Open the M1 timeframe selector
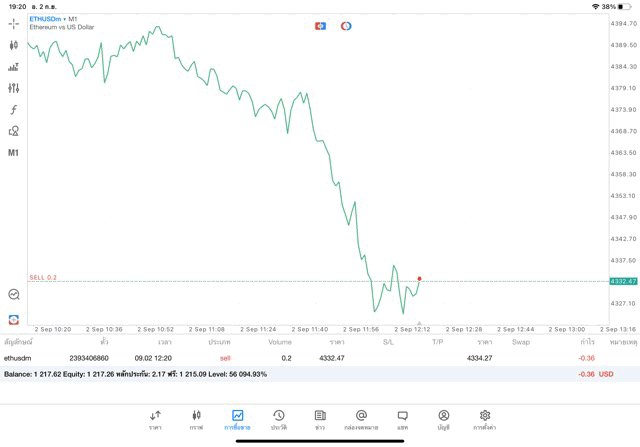This screenshot has height=447, width=640. point(14,153)
